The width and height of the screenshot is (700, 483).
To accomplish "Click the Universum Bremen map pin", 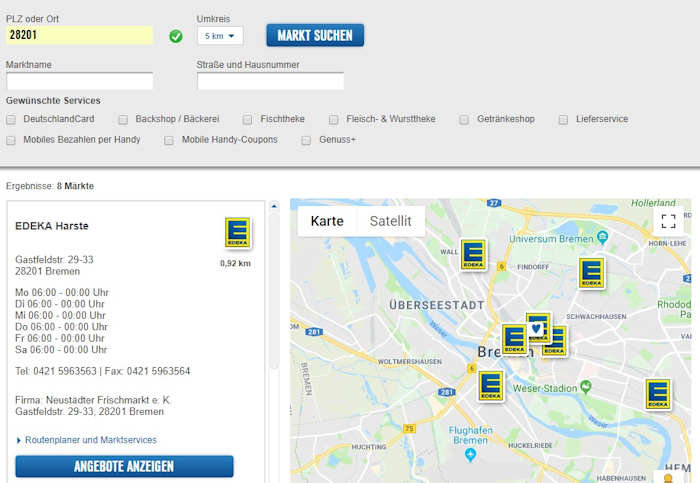I will 603,237.
